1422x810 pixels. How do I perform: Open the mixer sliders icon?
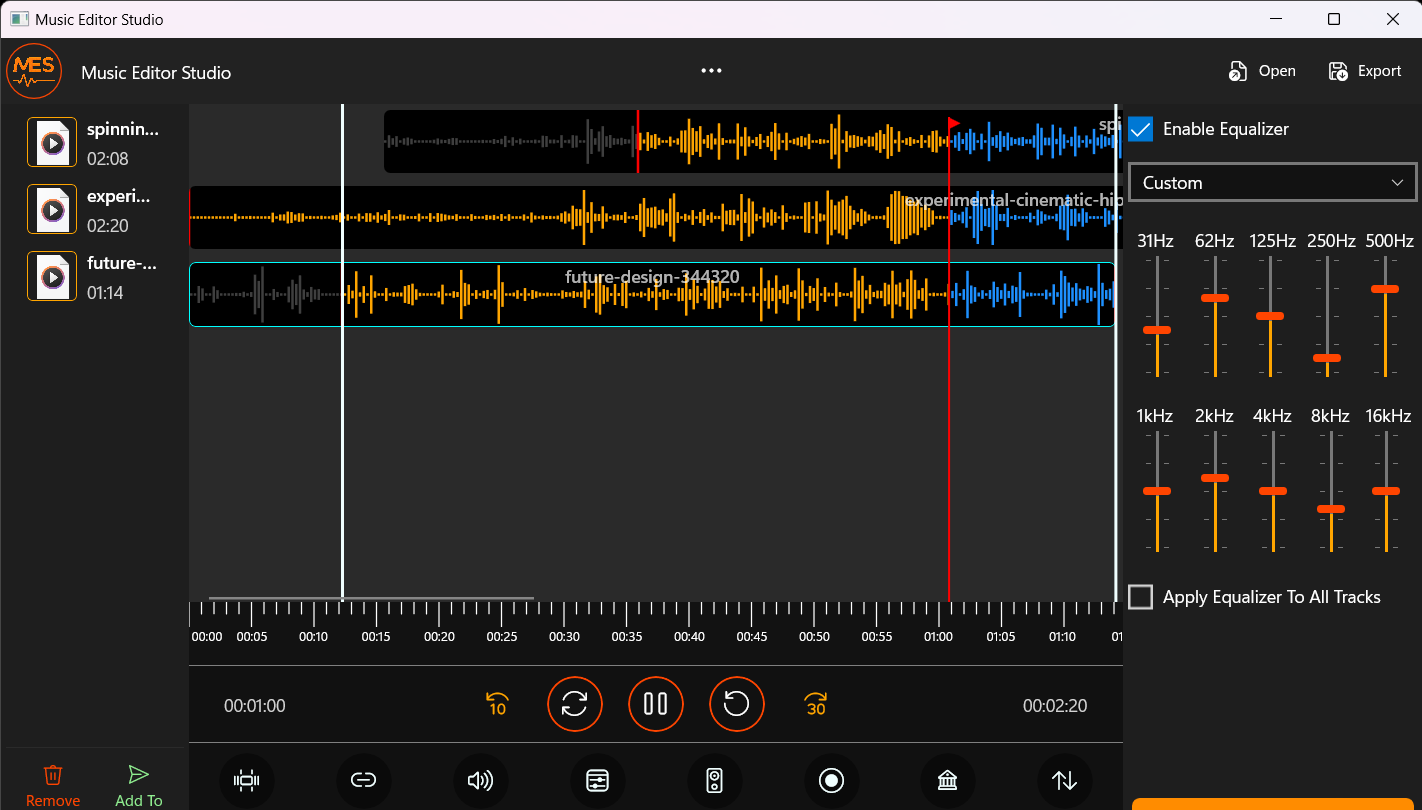598,781
